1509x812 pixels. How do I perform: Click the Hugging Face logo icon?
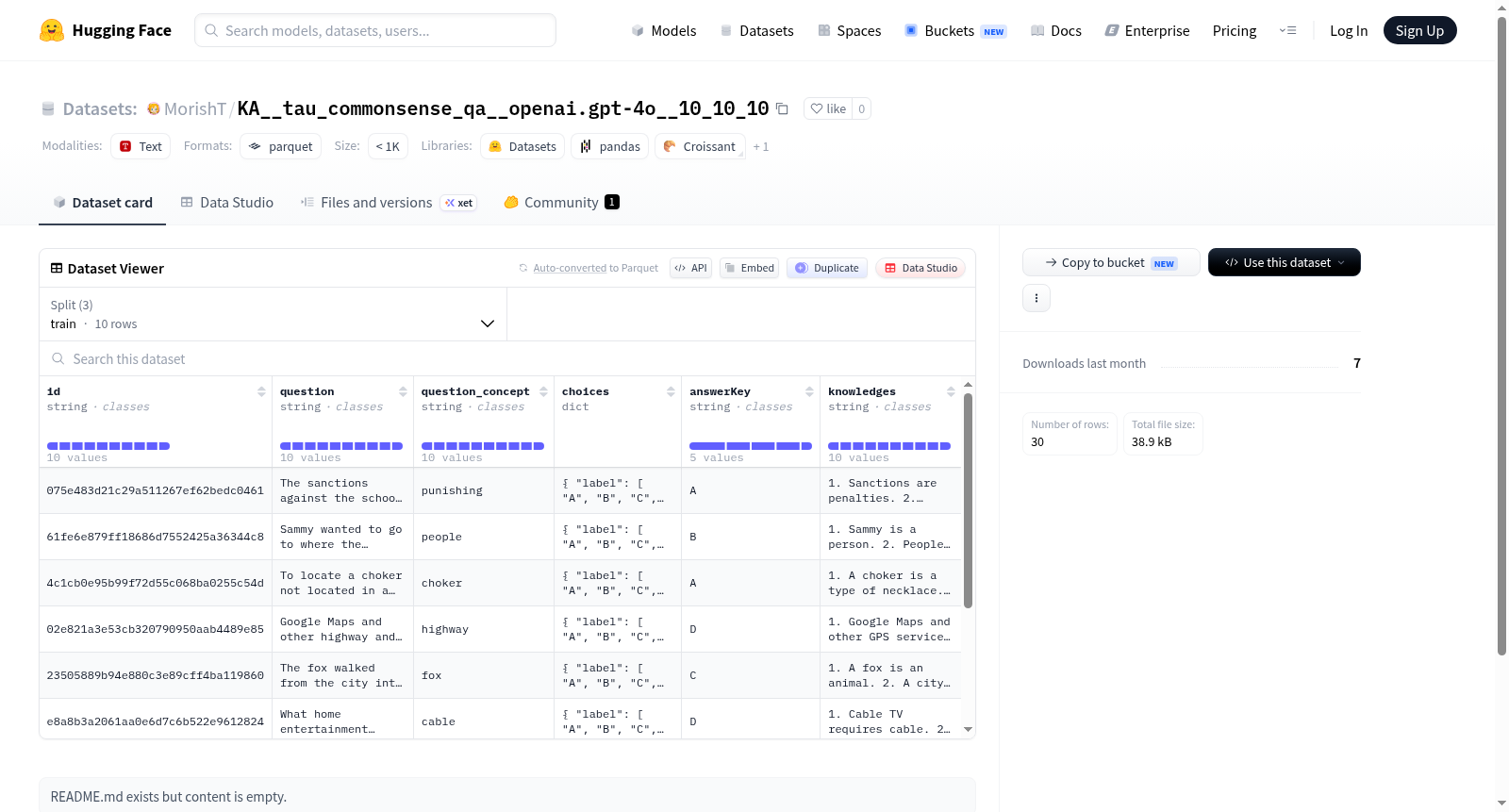52,30
